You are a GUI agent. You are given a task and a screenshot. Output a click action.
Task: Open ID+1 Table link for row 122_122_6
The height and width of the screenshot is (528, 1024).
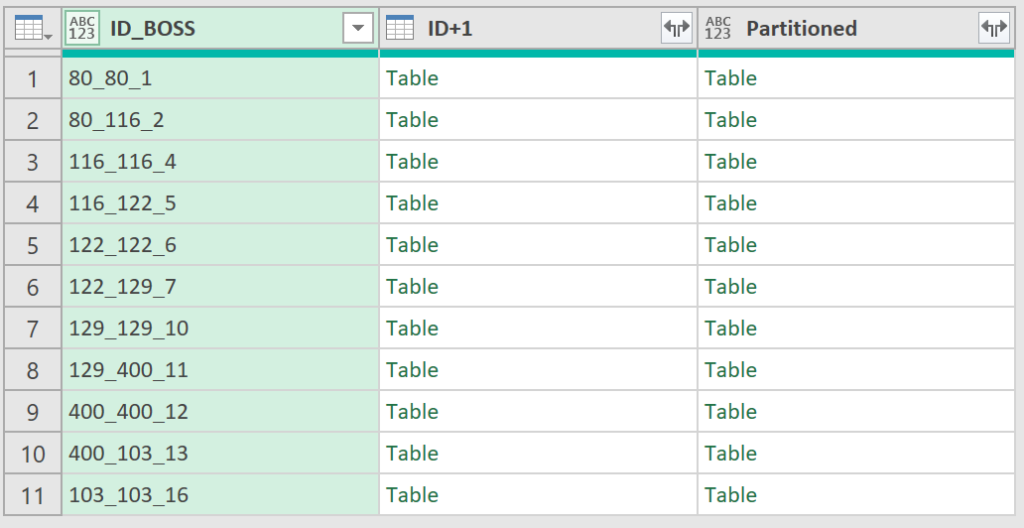[412, 245]
